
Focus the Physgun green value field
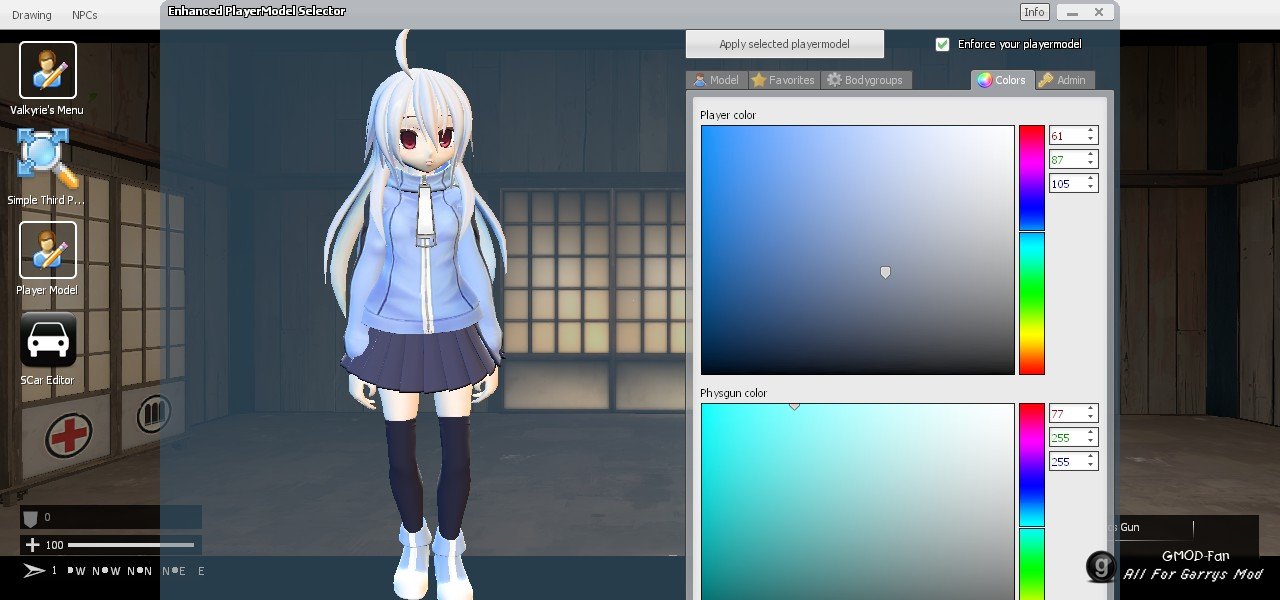1066,437
